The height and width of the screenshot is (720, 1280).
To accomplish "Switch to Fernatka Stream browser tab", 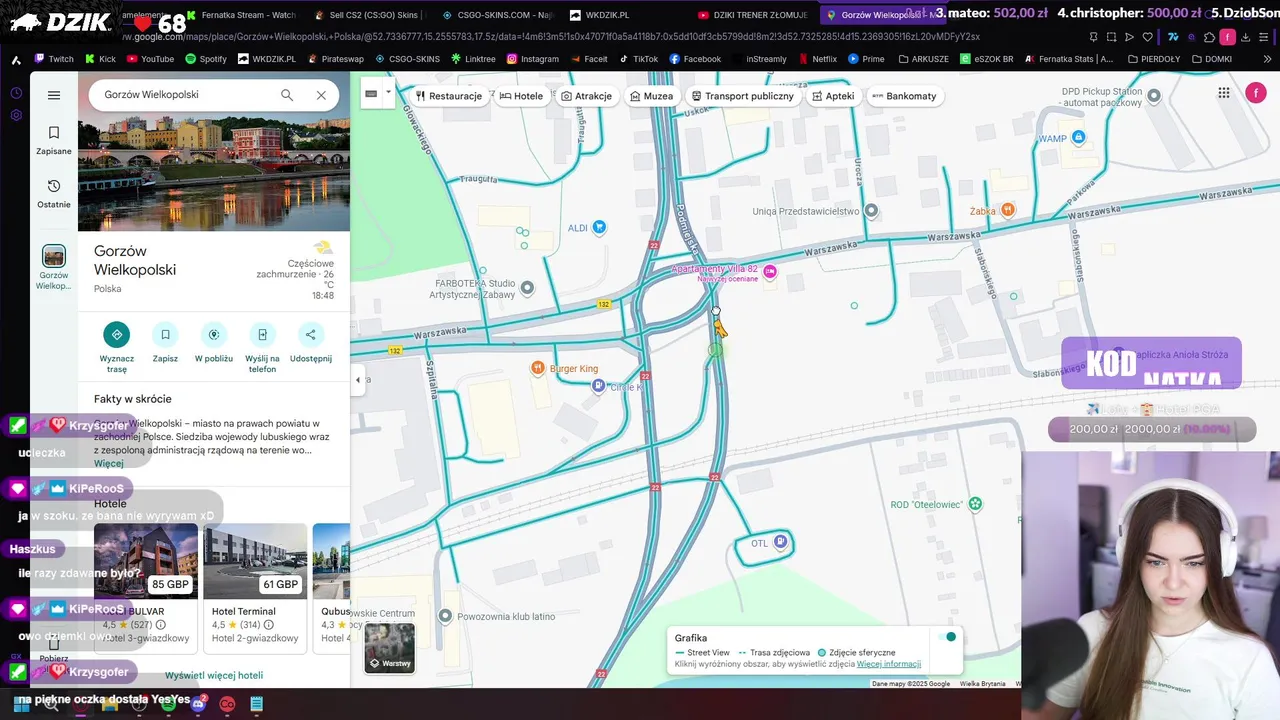I will click(x=241, y=15).
